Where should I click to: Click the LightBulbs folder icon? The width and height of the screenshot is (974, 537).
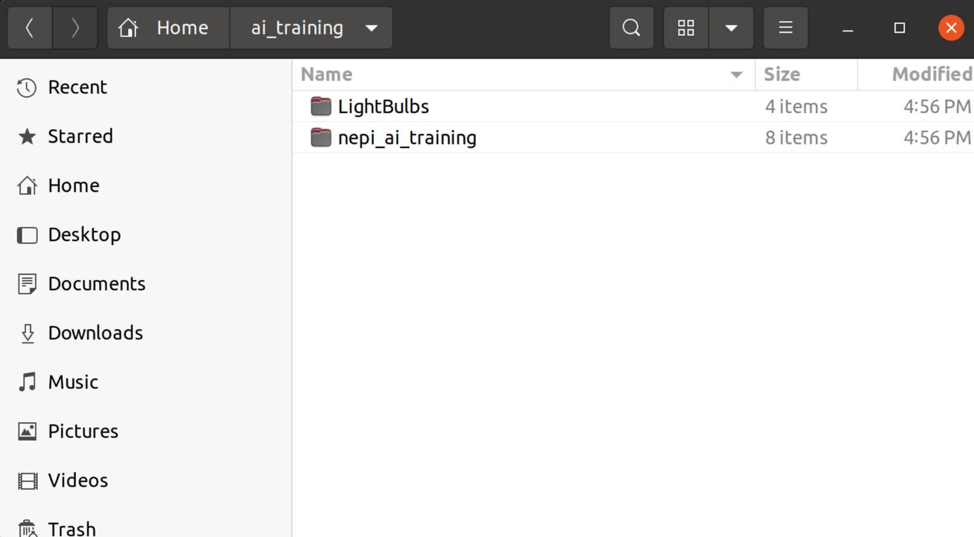click(x=321, y=106)
